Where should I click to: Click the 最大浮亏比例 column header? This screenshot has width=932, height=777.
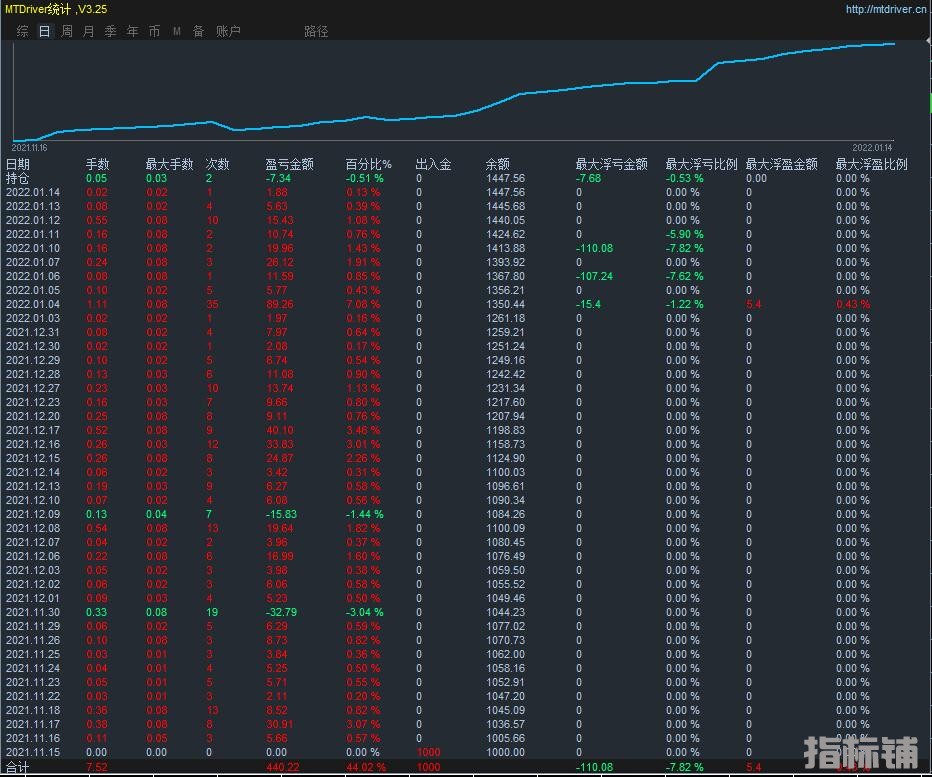click(701, 164)
